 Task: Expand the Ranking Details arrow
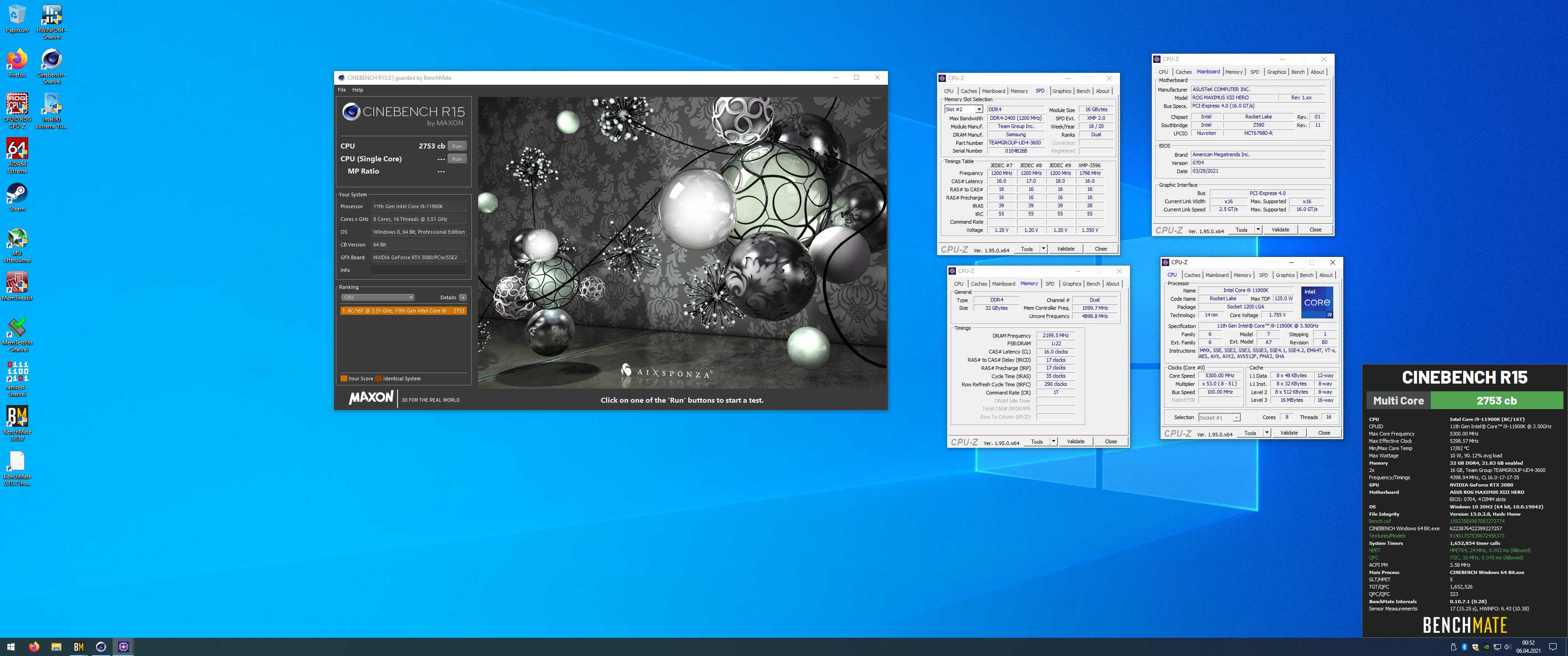coord(463,297)
